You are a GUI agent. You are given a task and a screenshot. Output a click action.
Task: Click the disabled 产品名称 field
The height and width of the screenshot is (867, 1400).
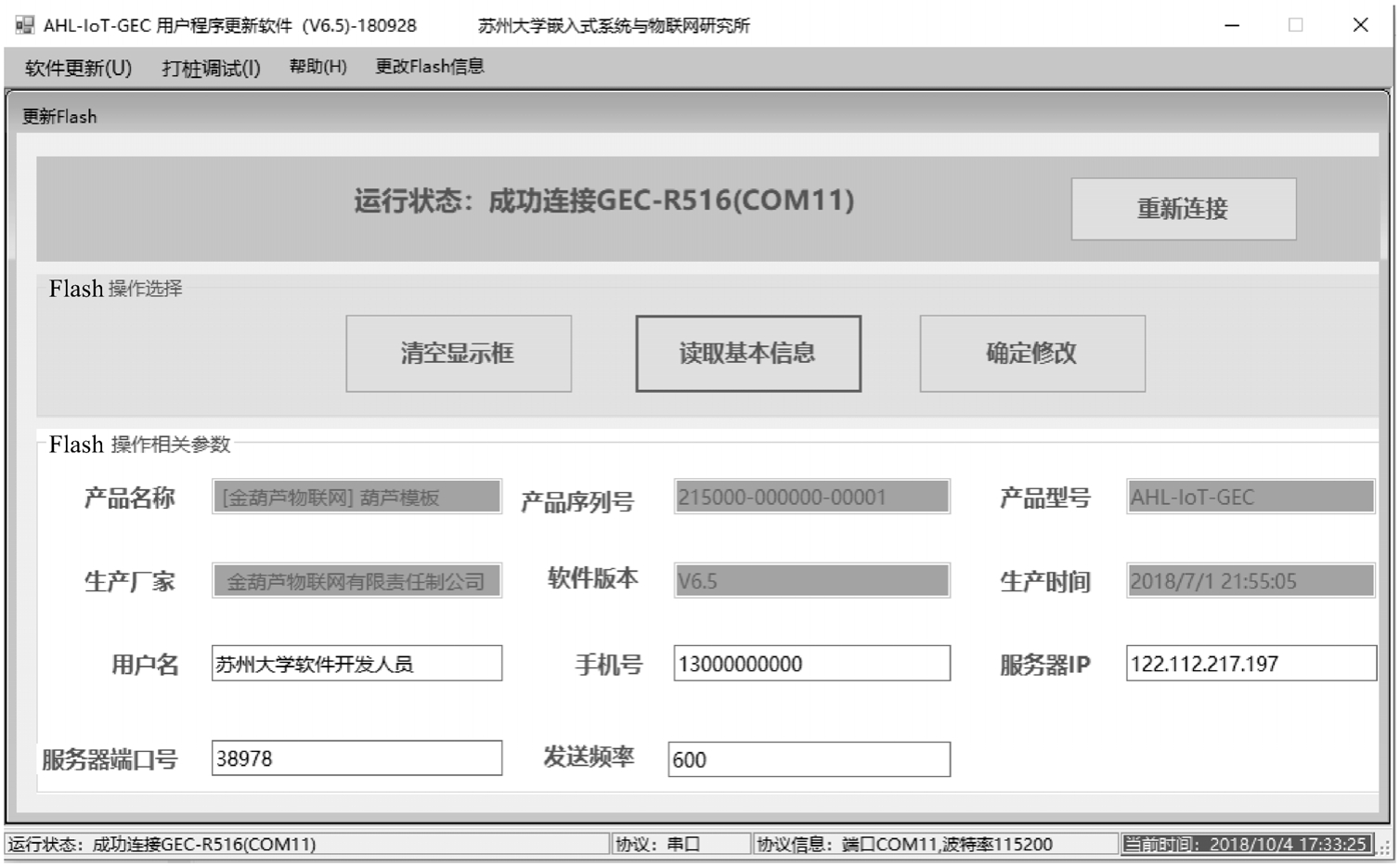pos(356,498)
